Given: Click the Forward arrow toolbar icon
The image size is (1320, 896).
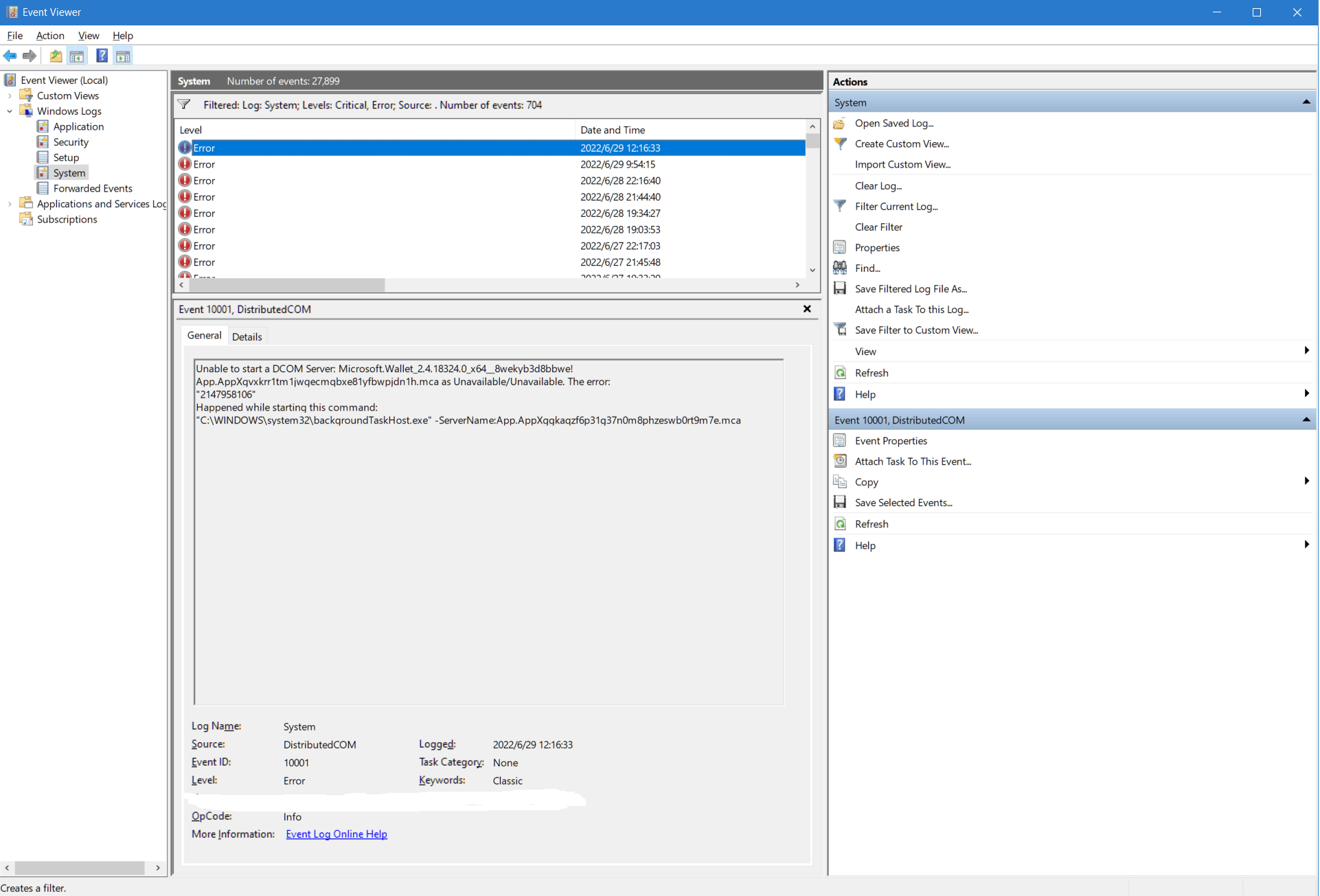Looking at the screenshot, I should [x=29, y=56].
